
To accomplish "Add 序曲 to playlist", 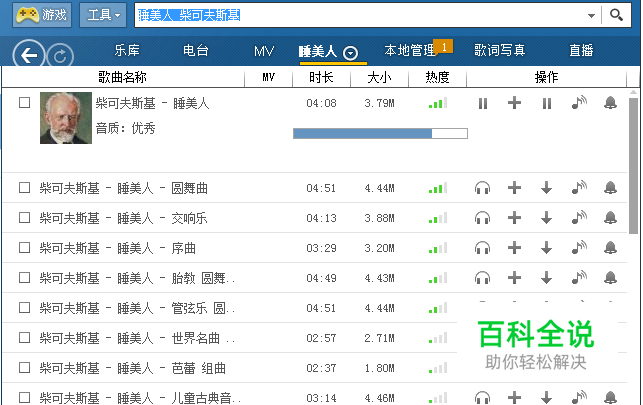I will coord(514,248).
